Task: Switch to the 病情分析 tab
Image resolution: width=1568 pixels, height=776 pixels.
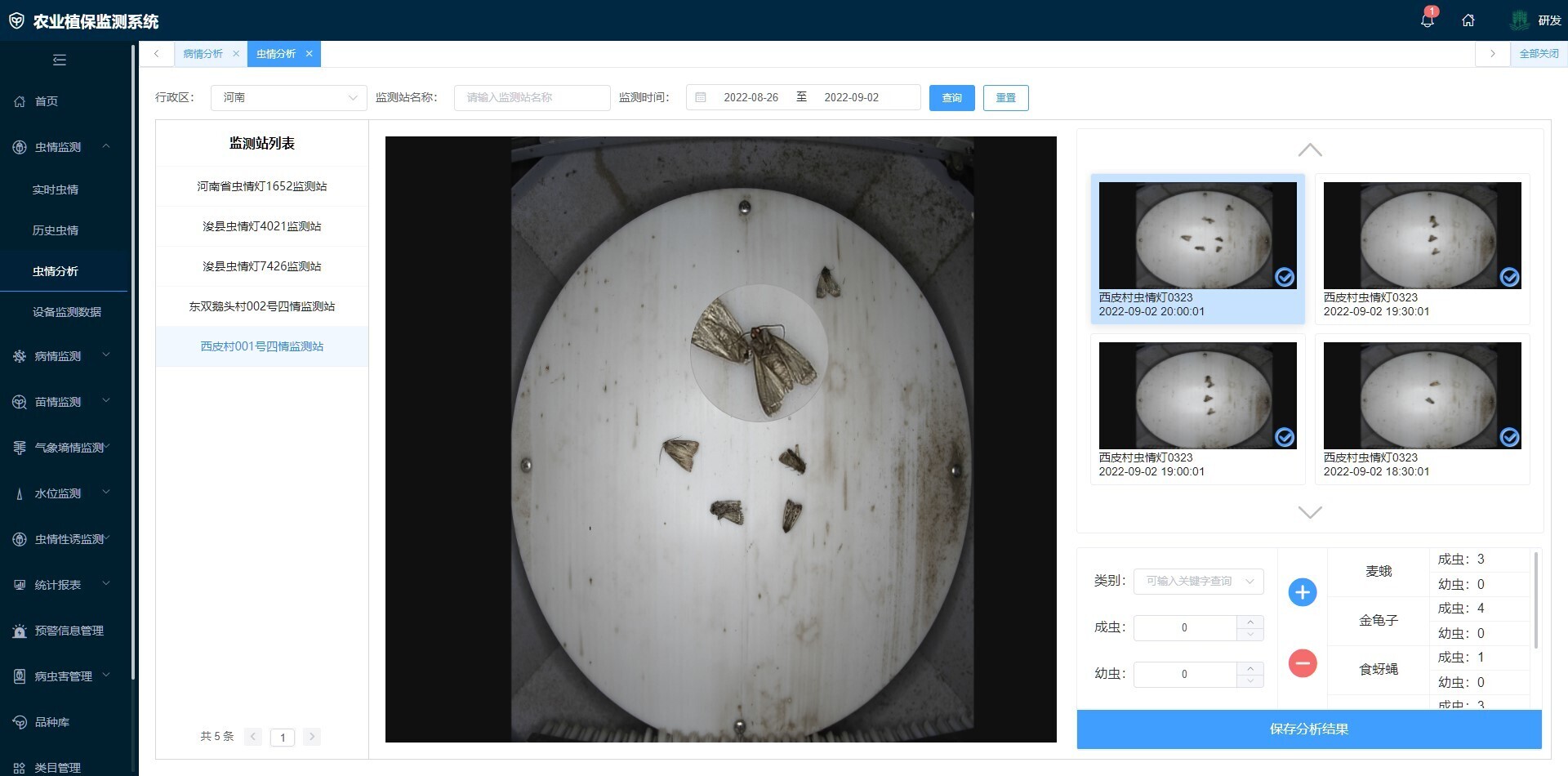Action: tap(203, 54)
